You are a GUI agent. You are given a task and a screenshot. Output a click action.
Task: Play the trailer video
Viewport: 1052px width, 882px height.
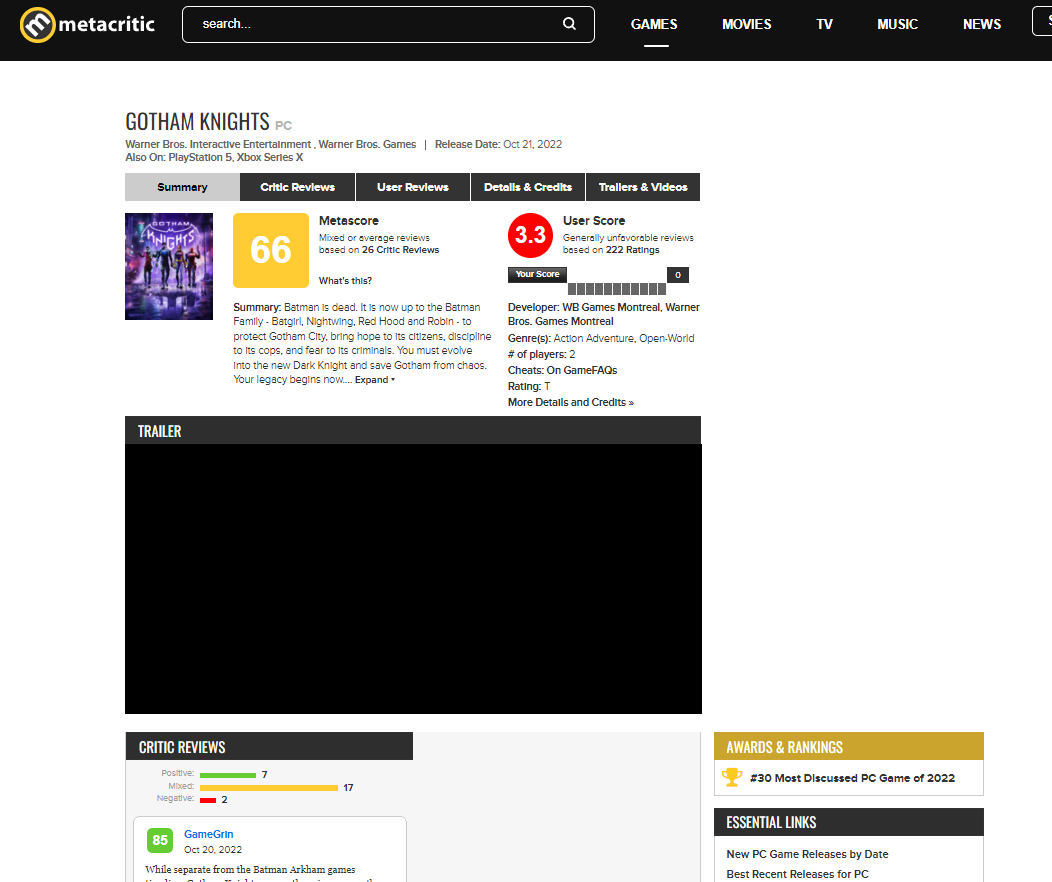[413, 579]
